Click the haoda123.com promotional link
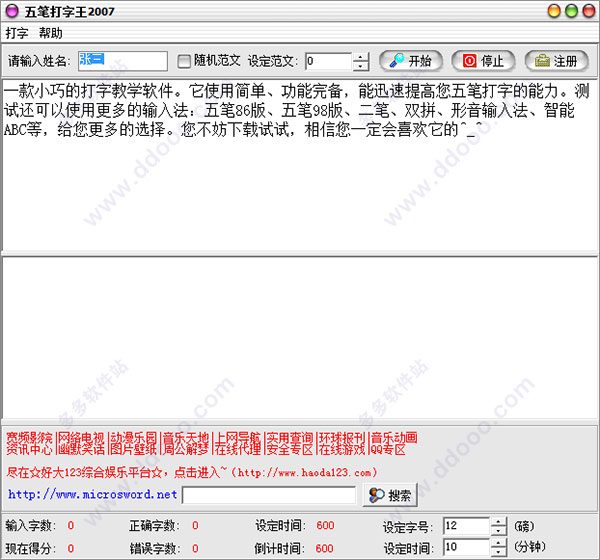Viewport: 600px width, 560px height. (x=192, y=472)
